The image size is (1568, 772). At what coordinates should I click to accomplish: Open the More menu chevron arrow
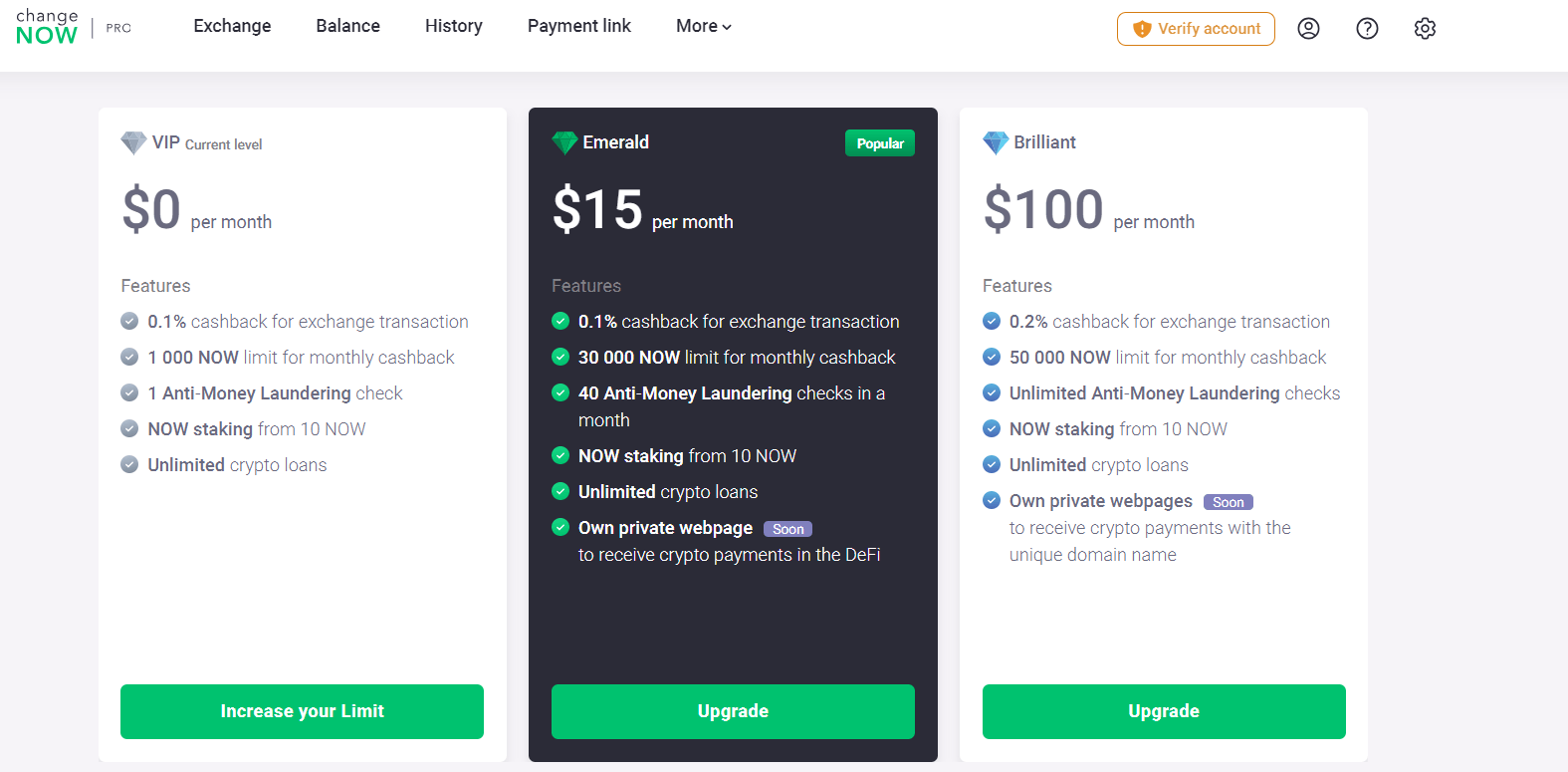[726, 27]
